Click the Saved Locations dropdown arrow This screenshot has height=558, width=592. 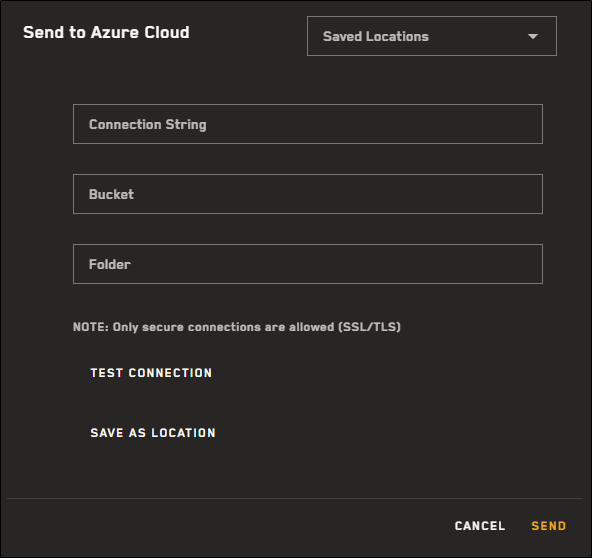pos(533,37)
